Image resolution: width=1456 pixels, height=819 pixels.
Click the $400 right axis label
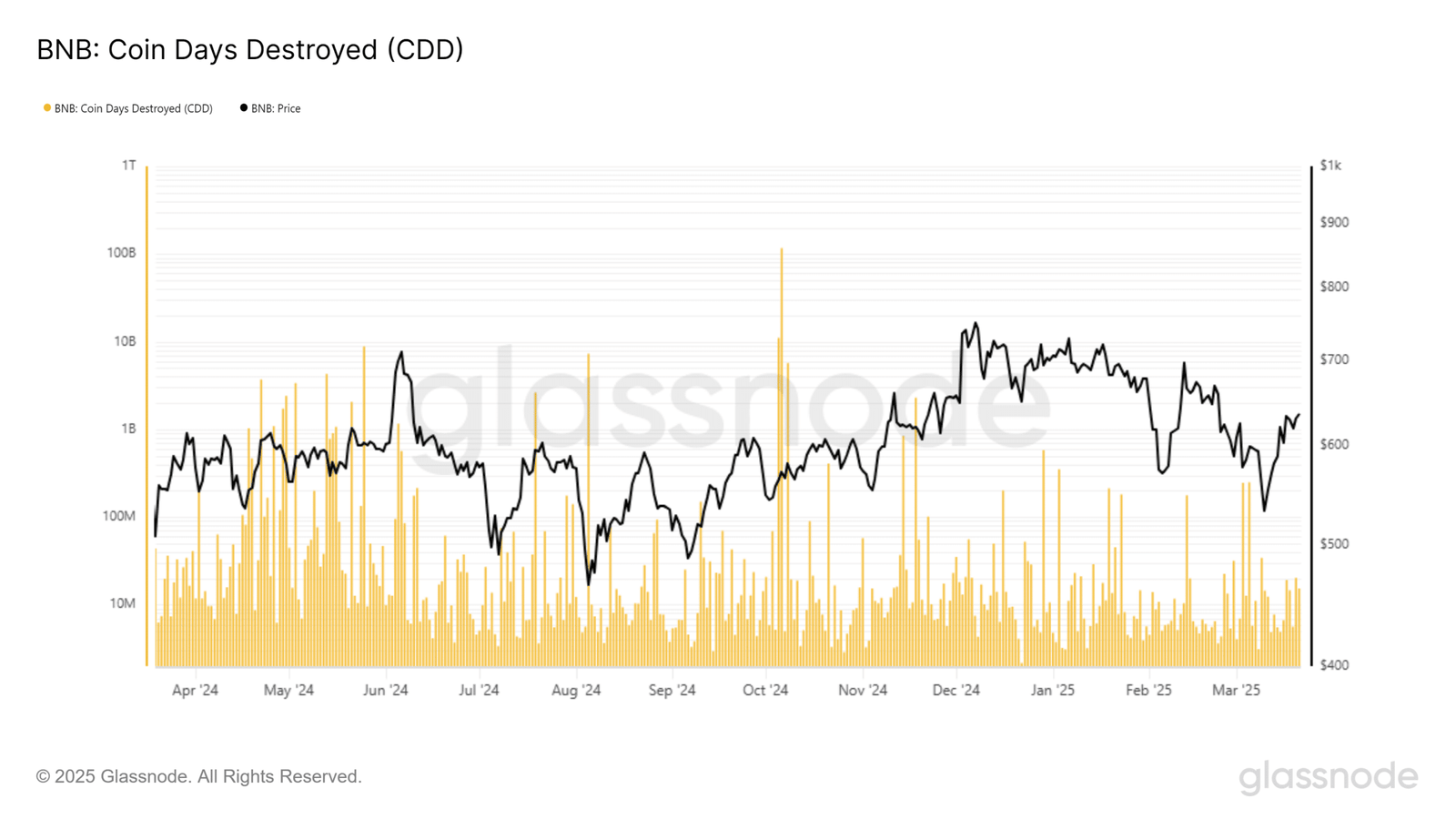1334,665
